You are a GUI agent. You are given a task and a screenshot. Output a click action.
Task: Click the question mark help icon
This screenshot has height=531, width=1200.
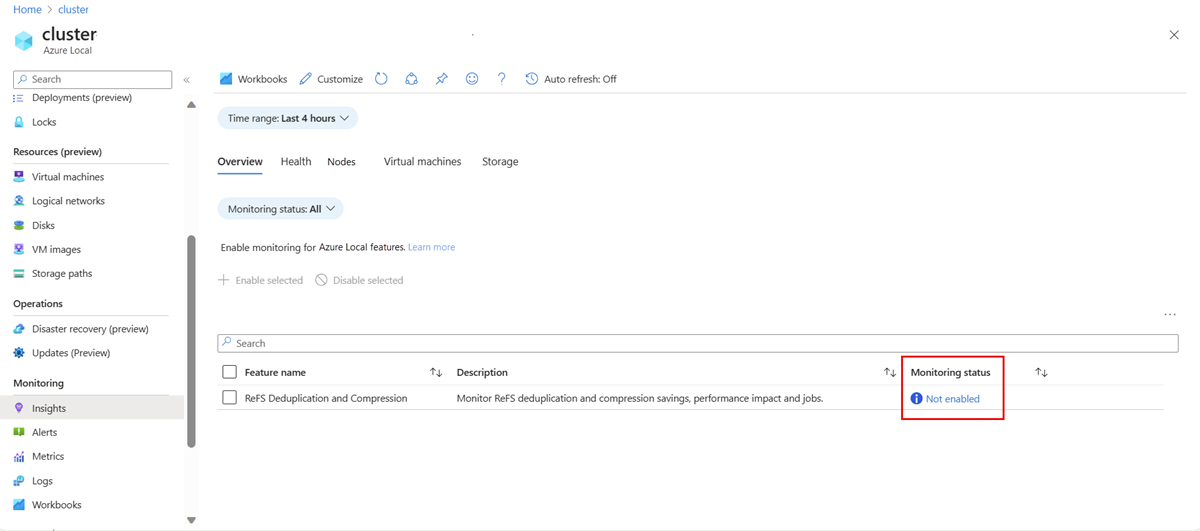[502, 79]
